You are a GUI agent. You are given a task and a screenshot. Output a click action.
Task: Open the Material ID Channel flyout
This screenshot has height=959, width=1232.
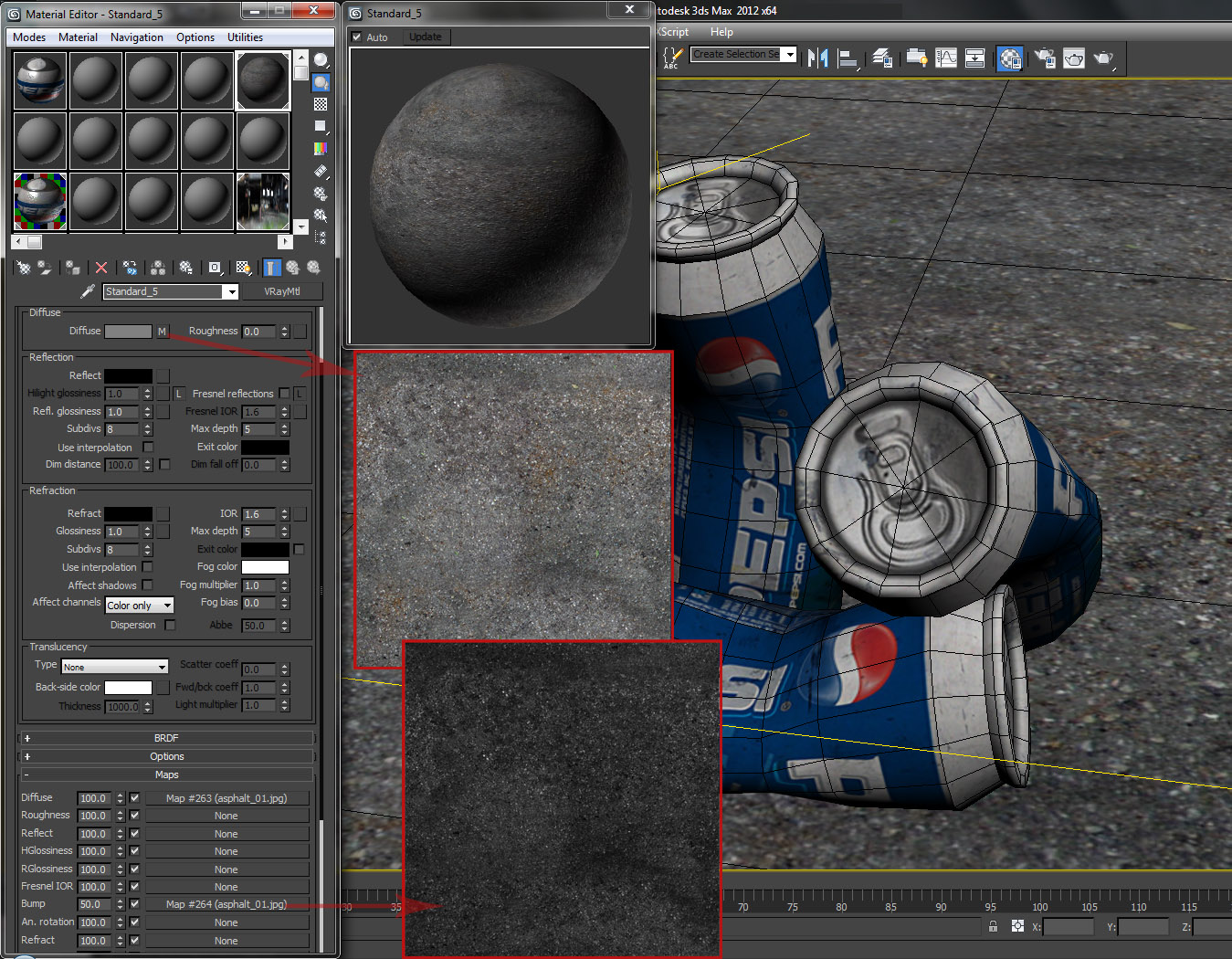215,268
